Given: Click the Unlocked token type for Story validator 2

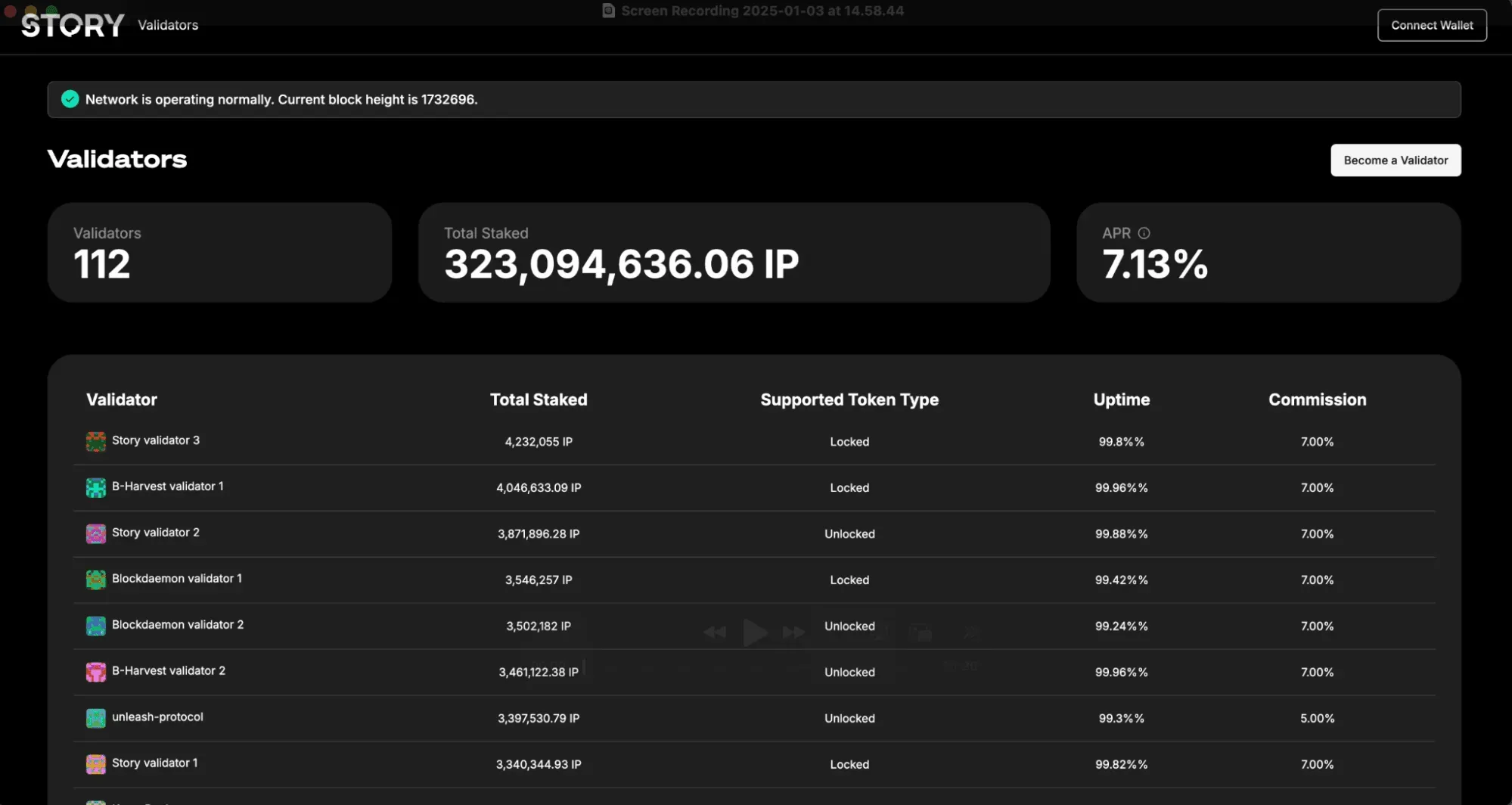Looking at the screenshot, I should point(849,534).
